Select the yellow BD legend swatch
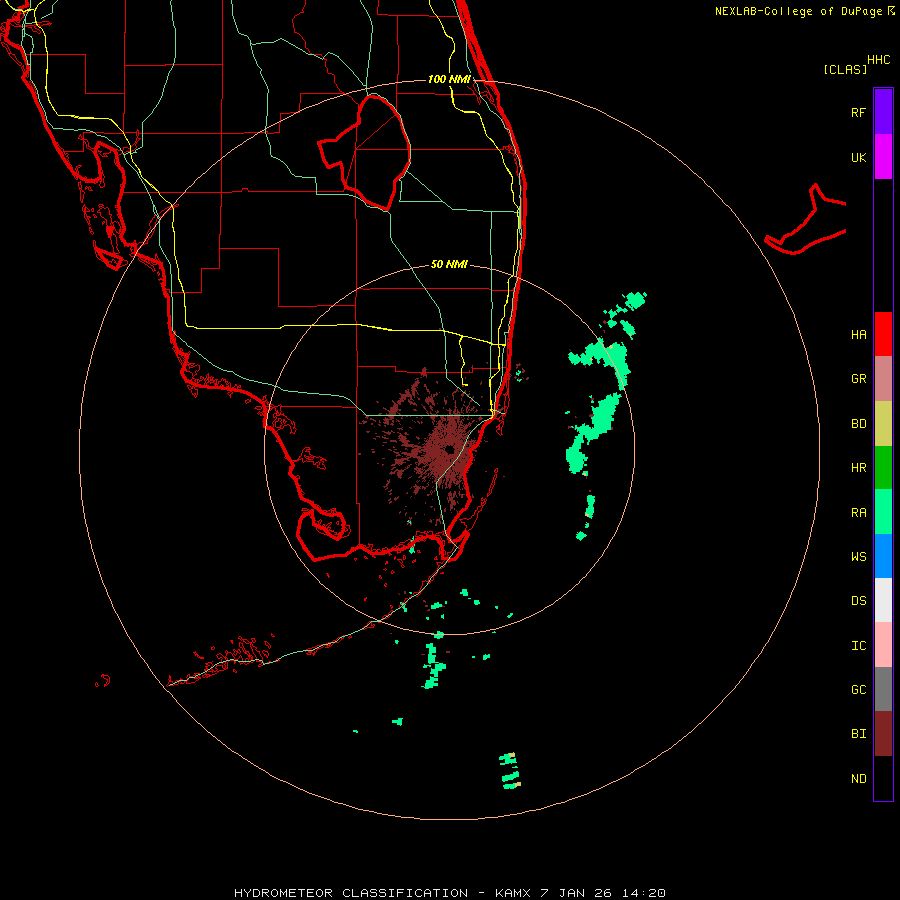 883,423
